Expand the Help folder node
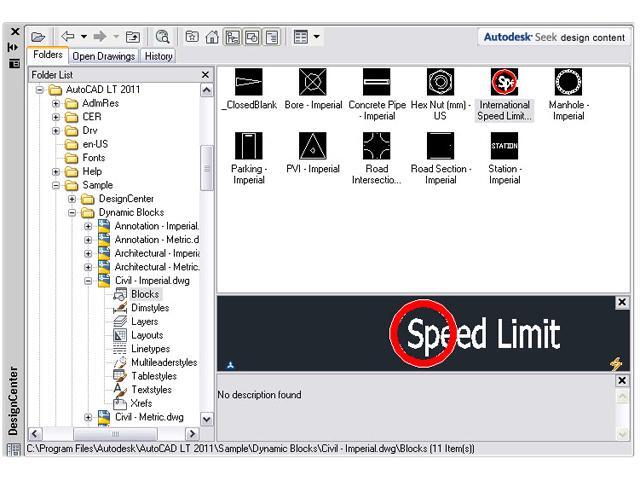Viewport: 640px width, 480px height. pos(56,171)
